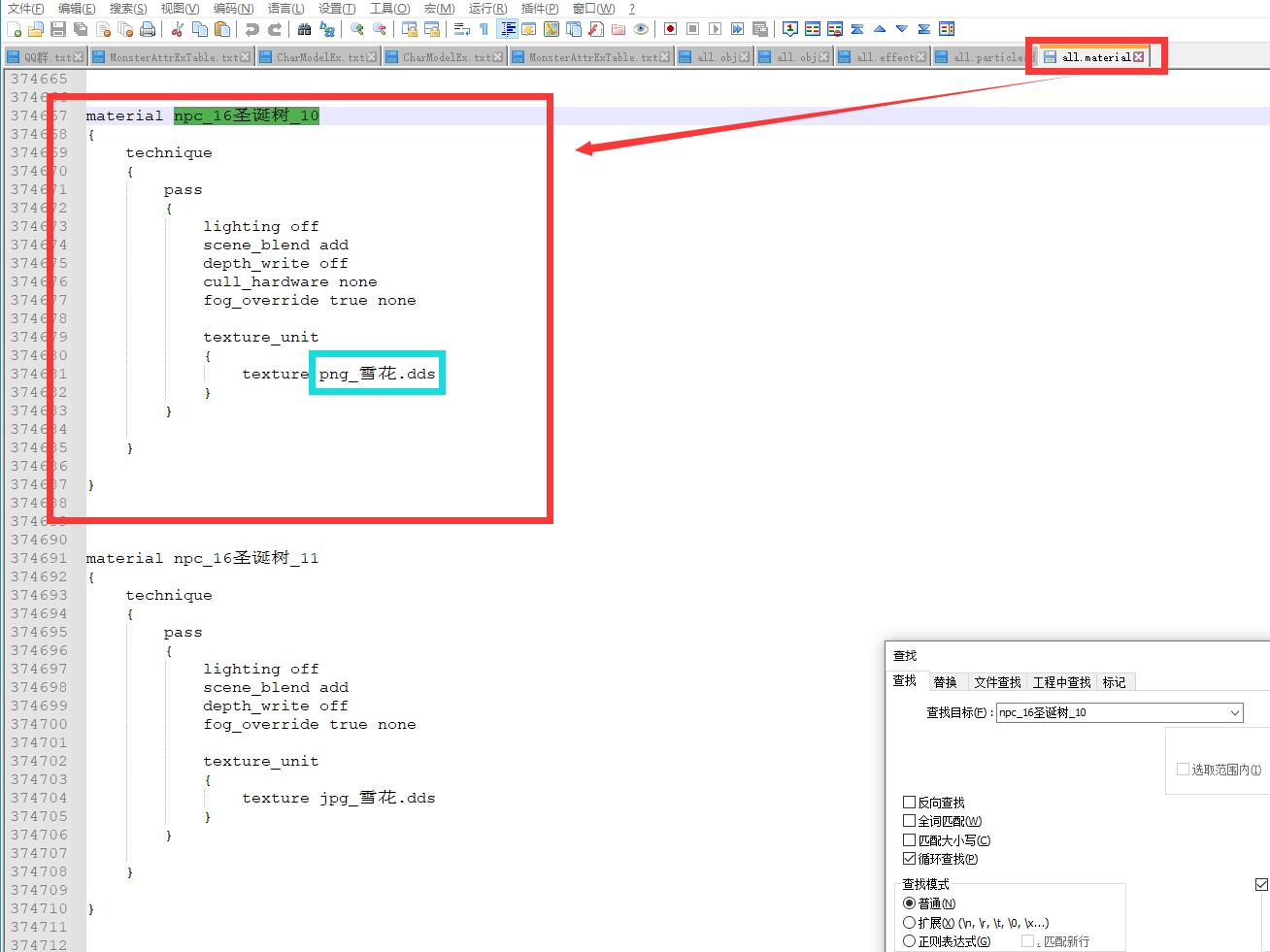Jump to next difference down-arrow icon

902,29
